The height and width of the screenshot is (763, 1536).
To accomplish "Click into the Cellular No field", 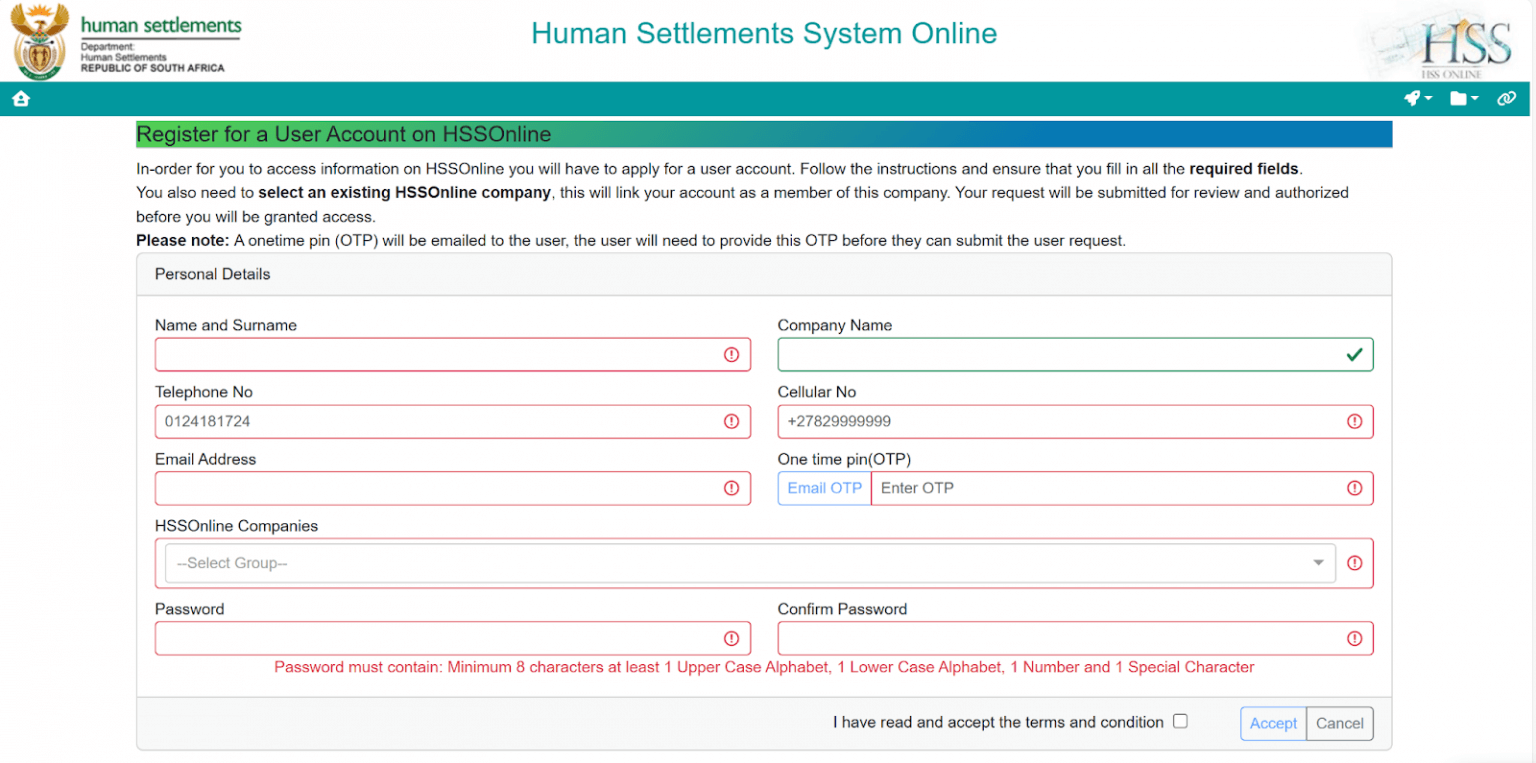I will 1060,422.
